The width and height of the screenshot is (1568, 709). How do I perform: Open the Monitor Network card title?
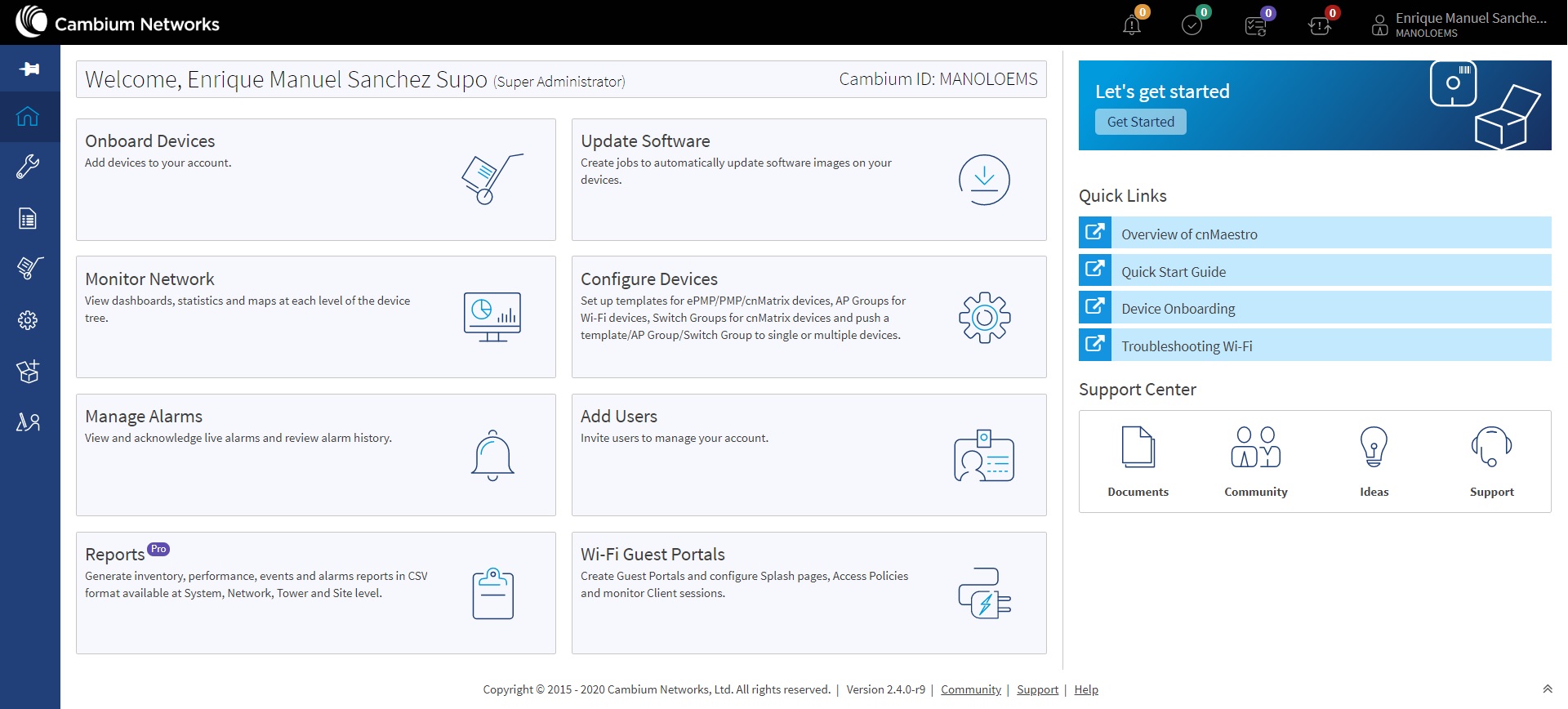click(149, 279)
